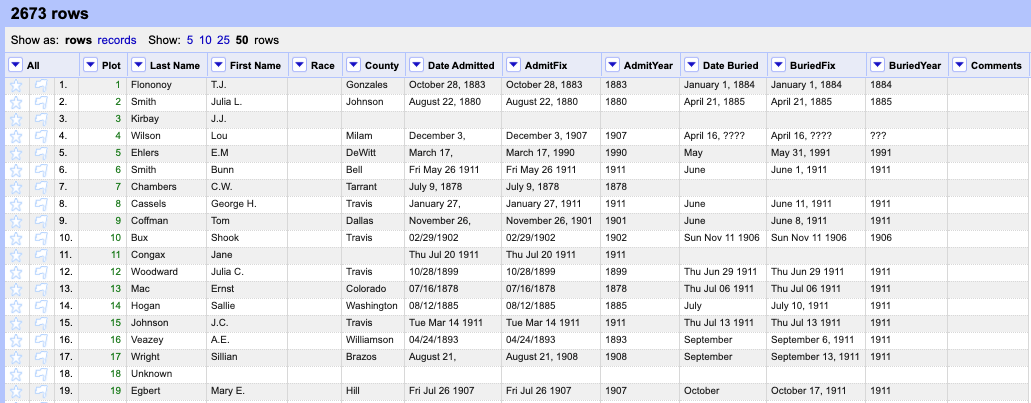Viewport: 1031px width, 403px height.
Task: Open the County column dropdown
Action: (x=353, y=65)
